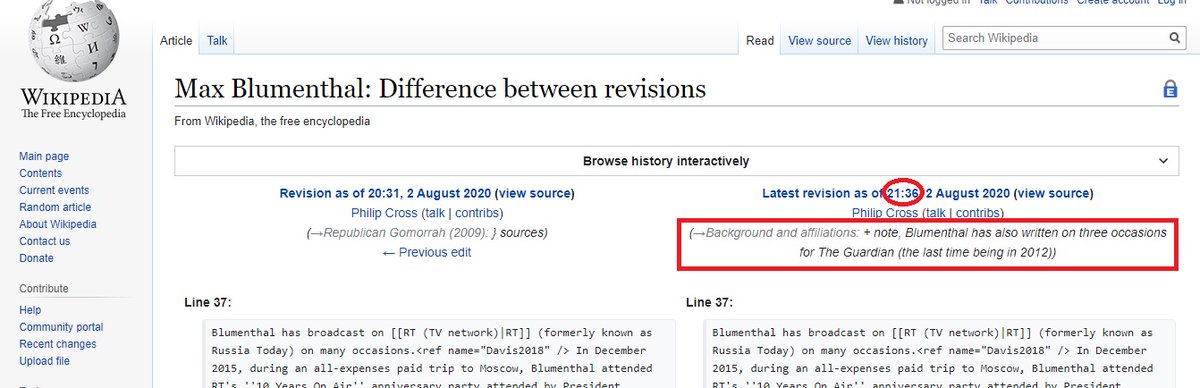Click the search magnifier icon
This screenshot has height=388, width=1200.
pos(1176,39)
